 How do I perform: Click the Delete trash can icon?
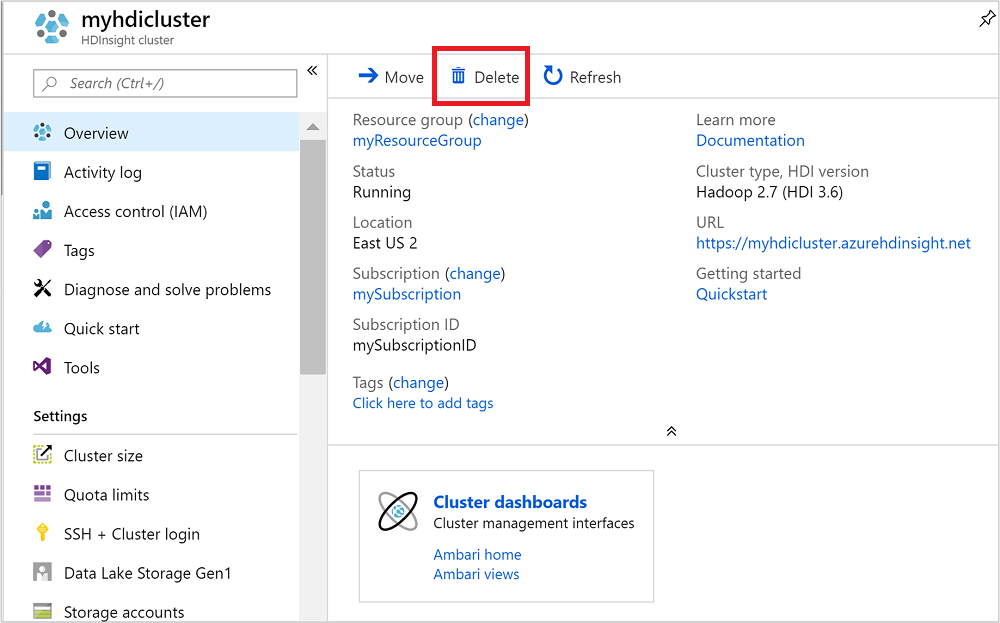click(459, 76)
